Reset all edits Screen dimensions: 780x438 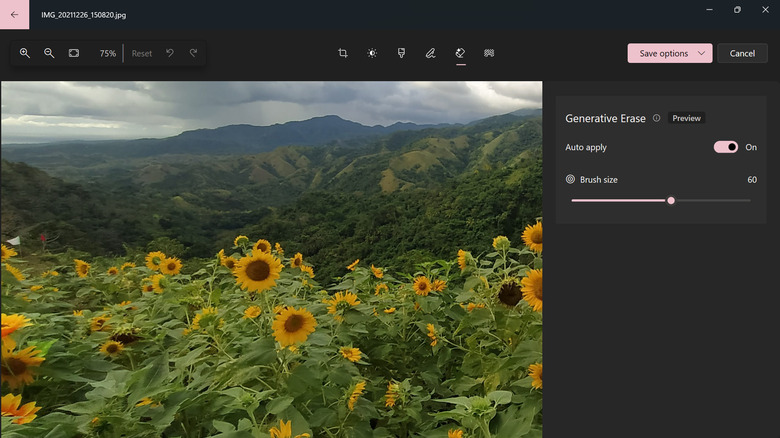(142, 53)
